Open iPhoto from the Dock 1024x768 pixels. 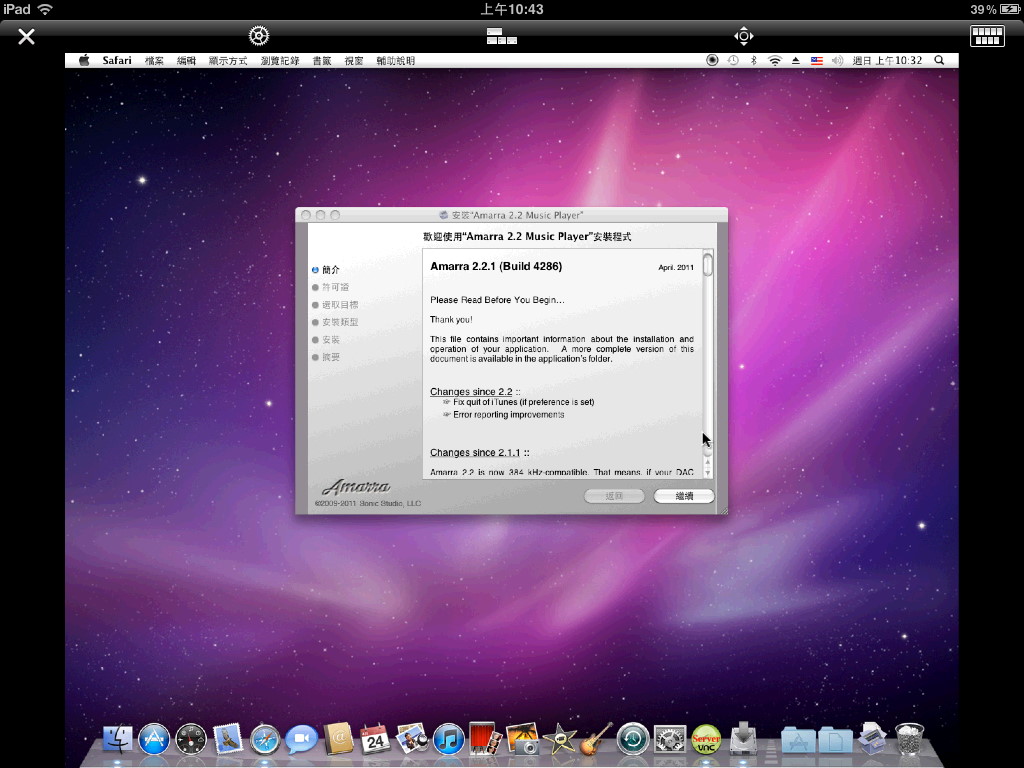(522, 739)
